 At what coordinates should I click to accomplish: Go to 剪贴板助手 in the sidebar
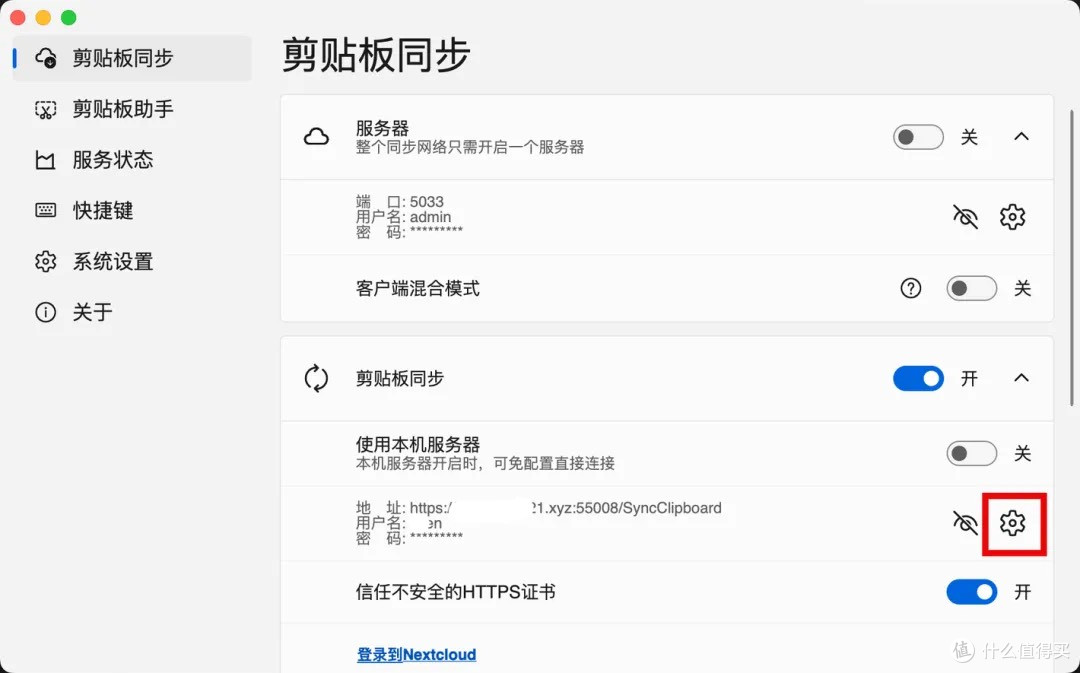pos(132,109)
